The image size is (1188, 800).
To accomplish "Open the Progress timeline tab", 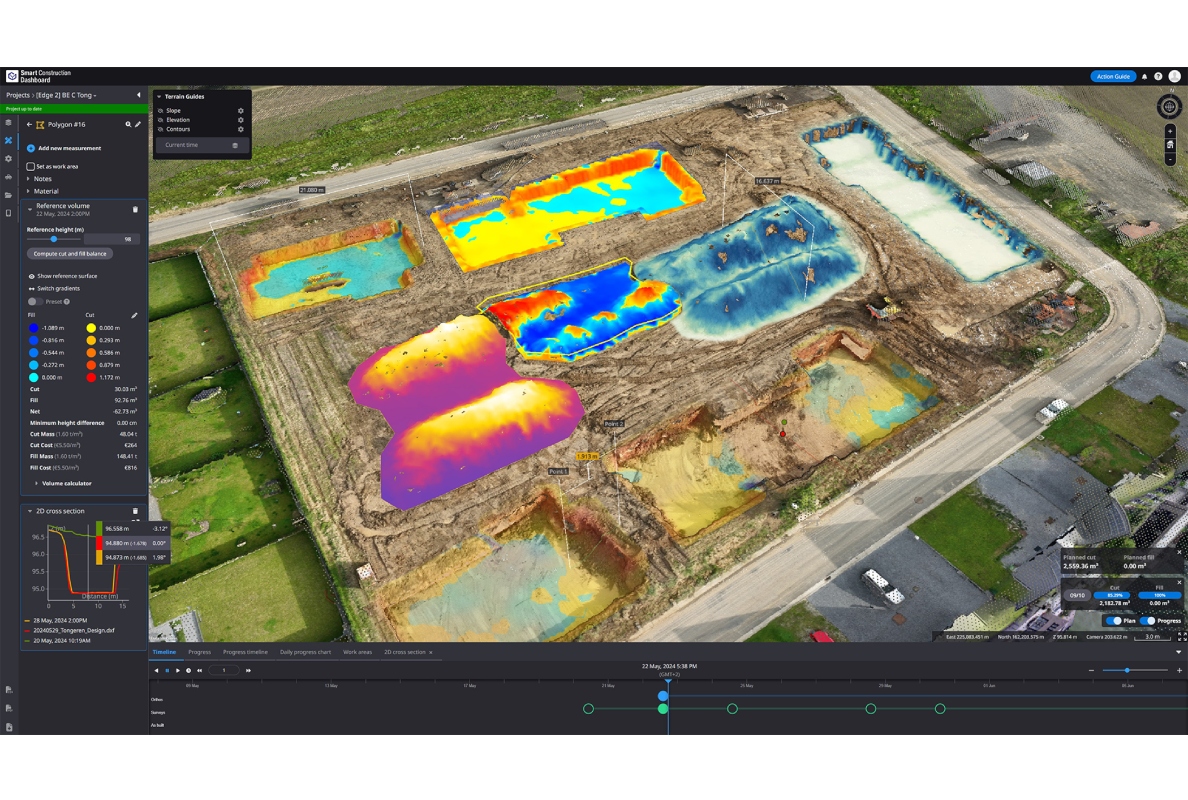I will (x=245, y=652).
